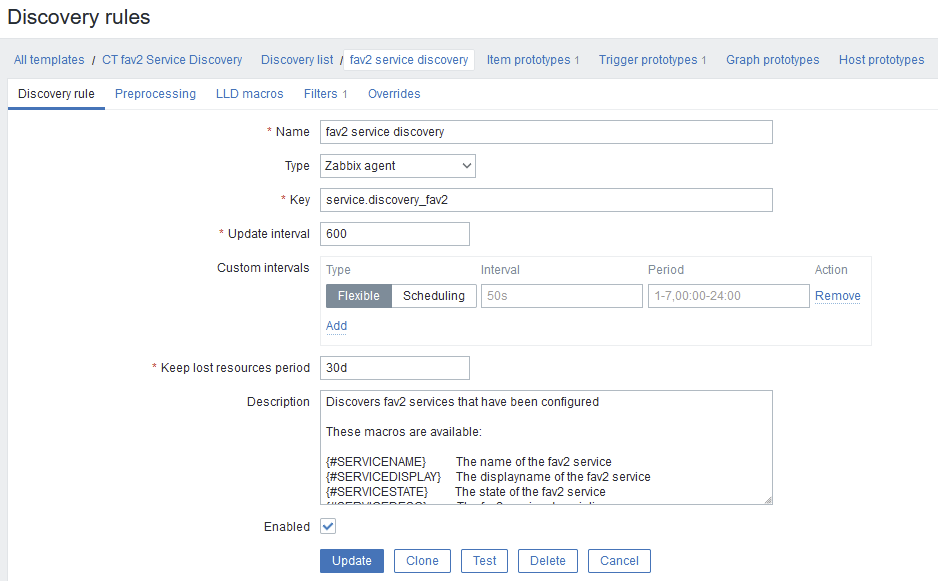Click the Clone button

(422, 561)
